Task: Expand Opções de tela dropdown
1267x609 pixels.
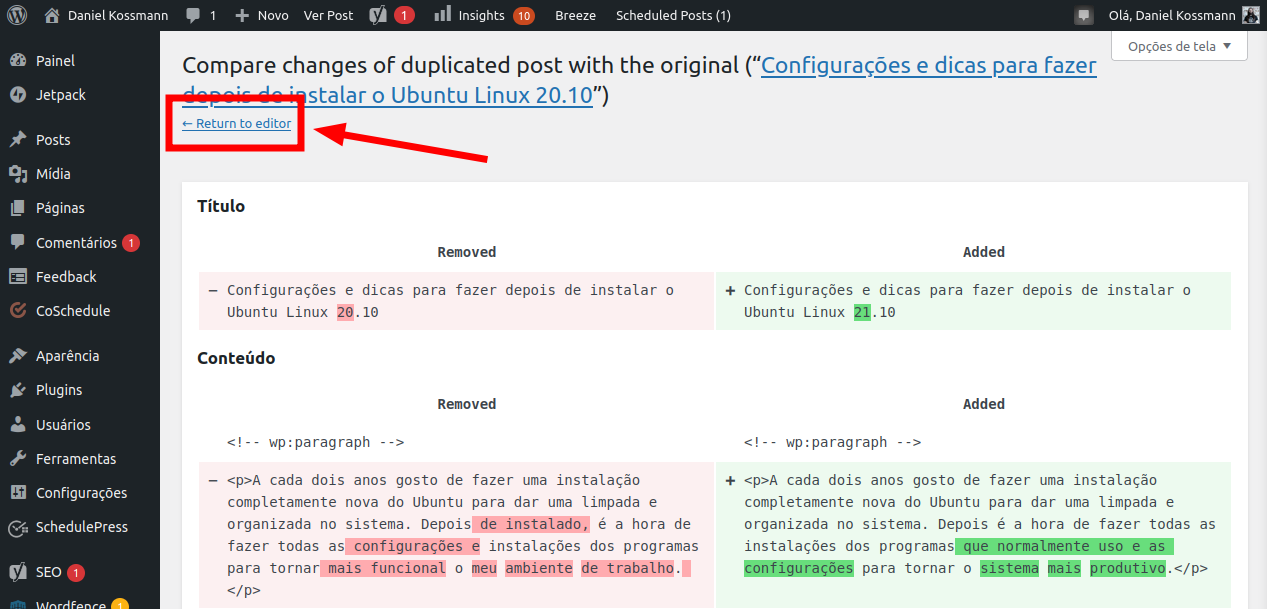Action: 1179,46
